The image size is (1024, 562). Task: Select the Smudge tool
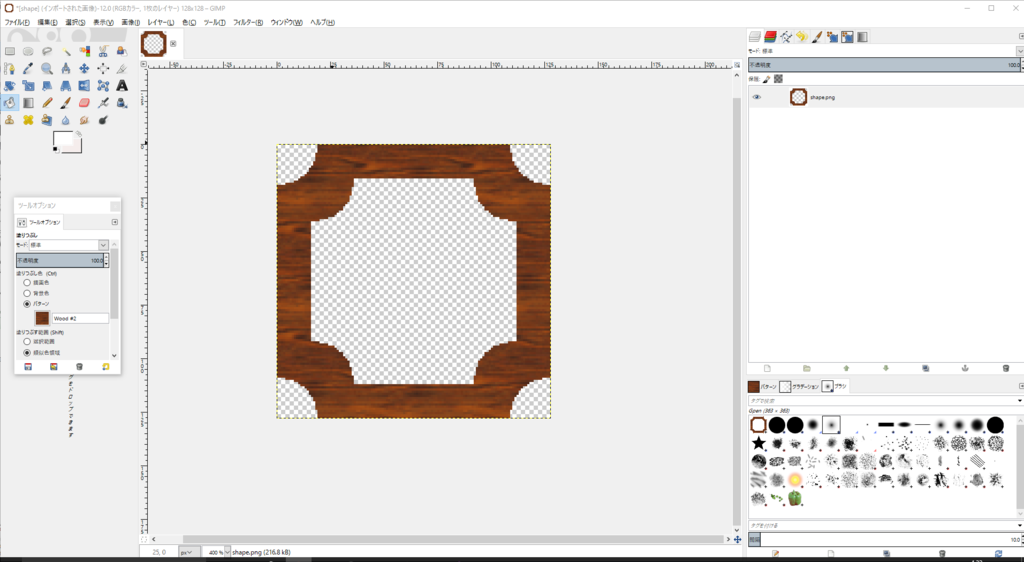pos(84,120)
